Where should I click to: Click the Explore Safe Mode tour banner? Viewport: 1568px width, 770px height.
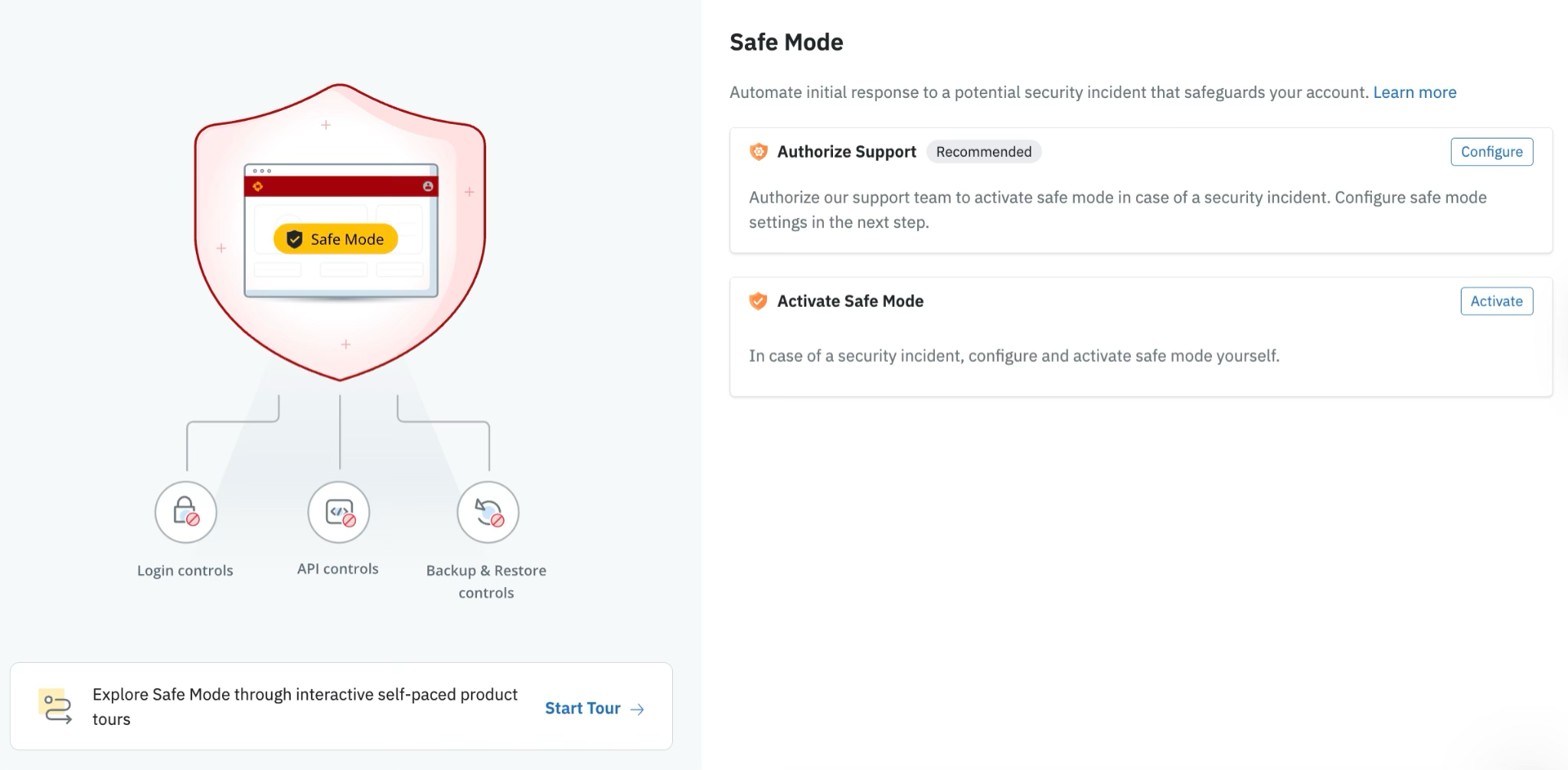[341, 706]
